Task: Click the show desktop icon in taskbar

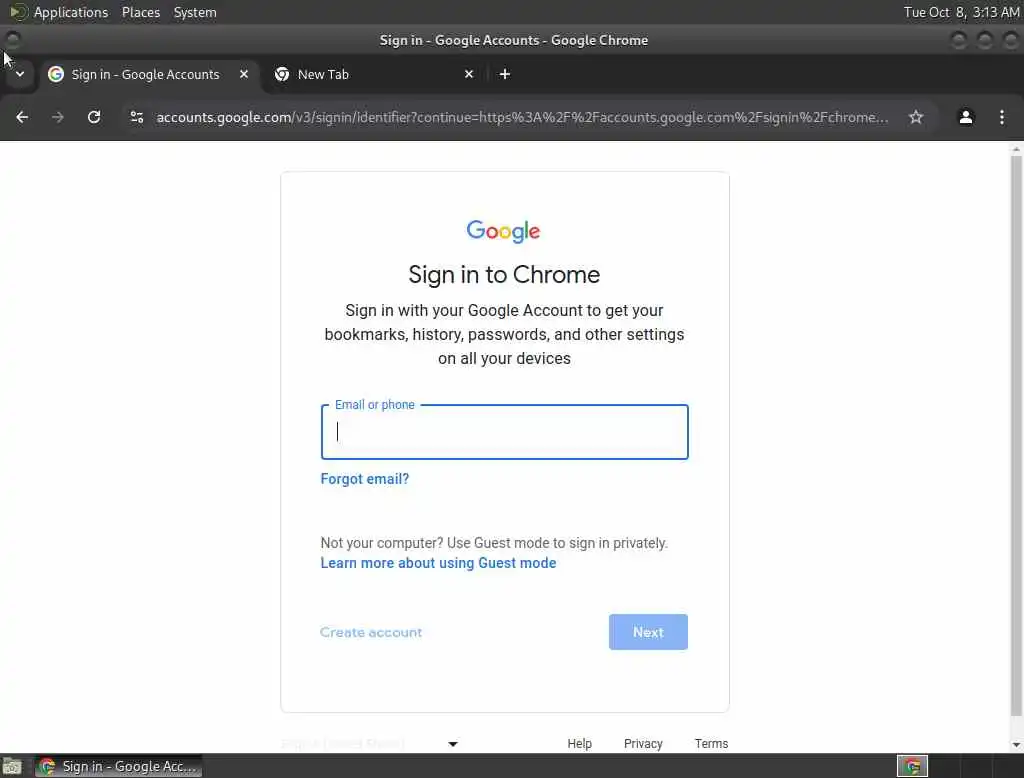Action: pos(12,766)
